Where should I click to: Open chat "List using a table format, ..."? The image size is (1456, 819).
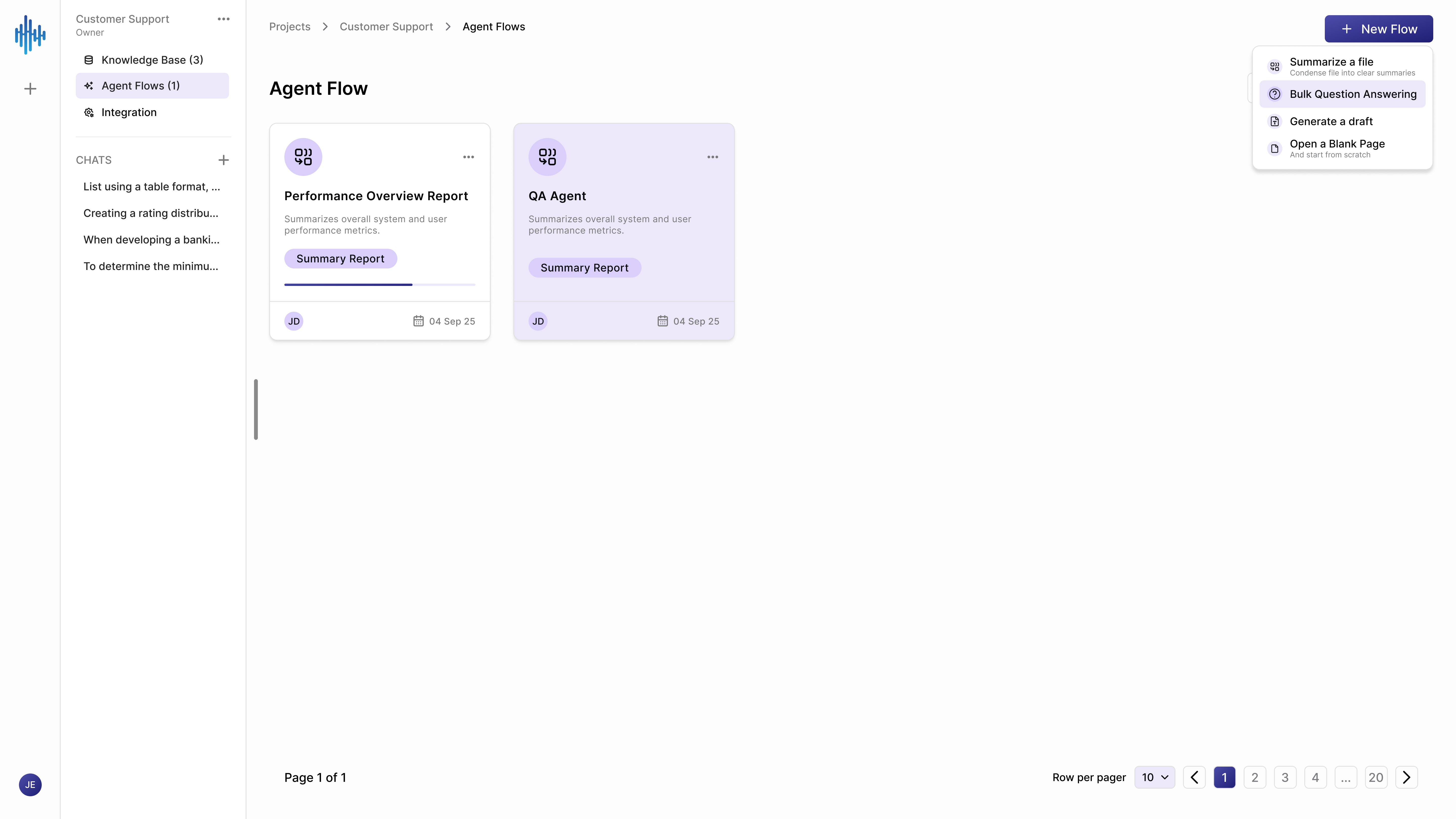(x=151, y=187)
